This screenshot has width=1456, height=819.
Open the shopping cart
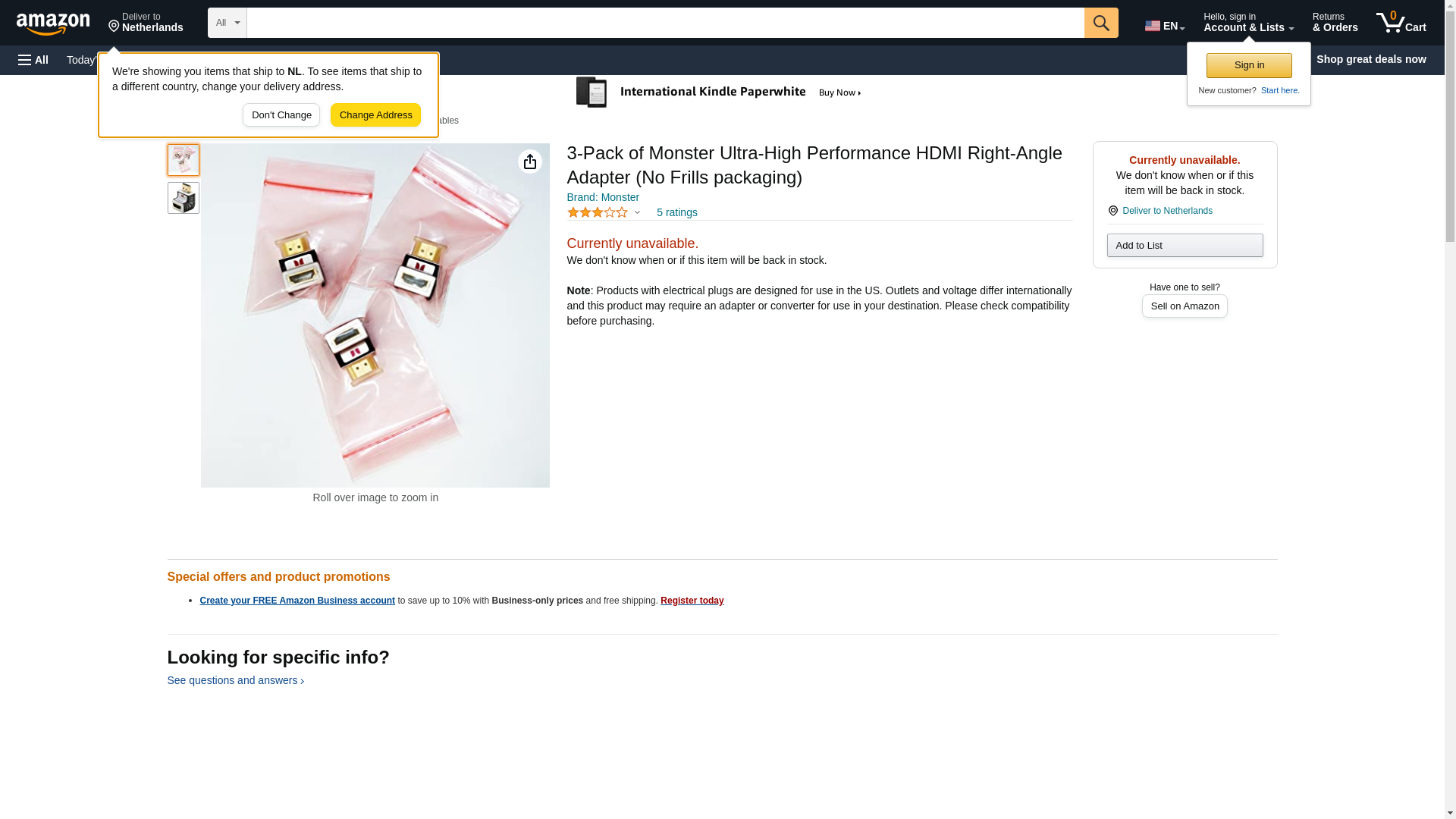point(1401,23)
